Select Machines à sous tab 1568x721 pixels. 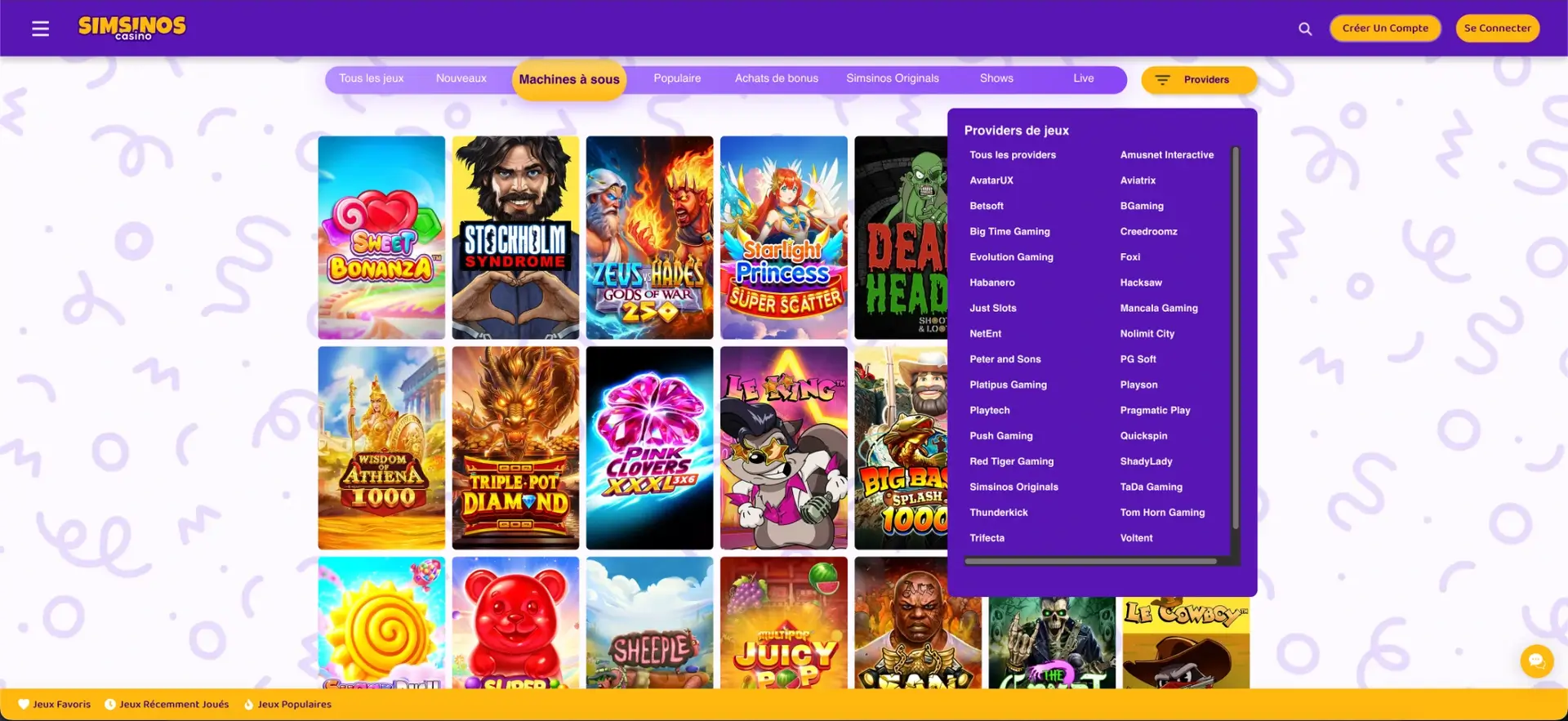[569, 79]
